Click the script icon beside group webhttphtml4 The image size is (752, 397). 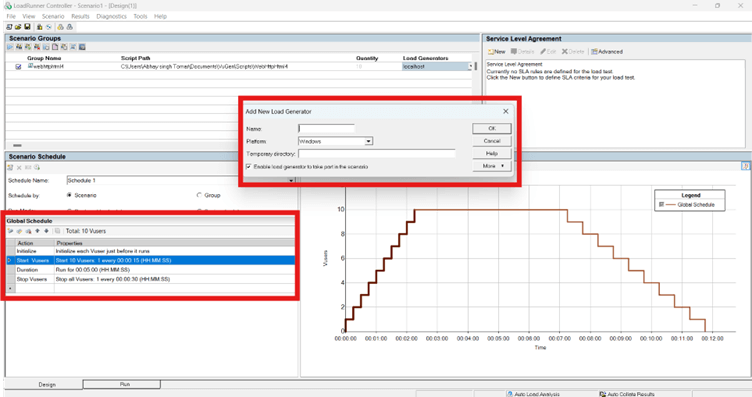(x=30, y=66)
